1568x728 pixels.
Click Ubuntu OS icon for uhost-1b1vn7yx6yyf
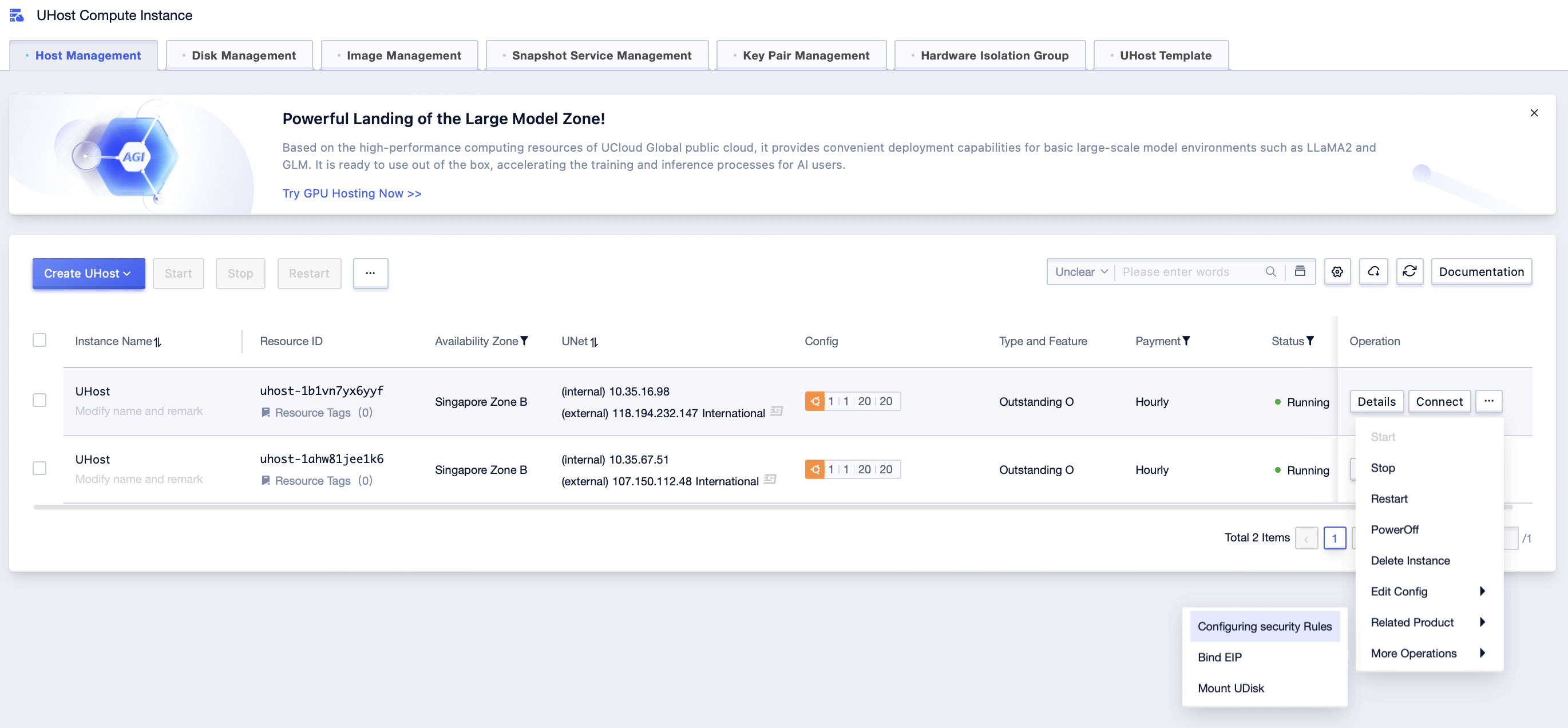(814, 401)
